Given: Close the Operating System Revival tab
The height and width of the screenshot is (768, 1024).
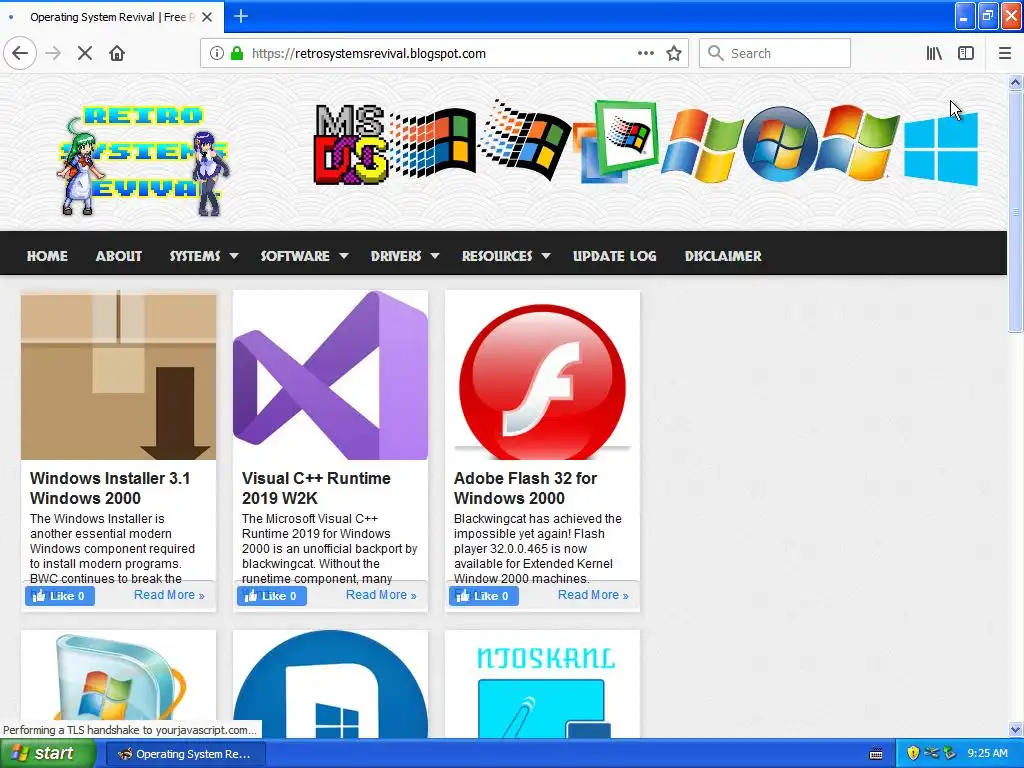Looking at the screenshot, I should pos(207,17).
